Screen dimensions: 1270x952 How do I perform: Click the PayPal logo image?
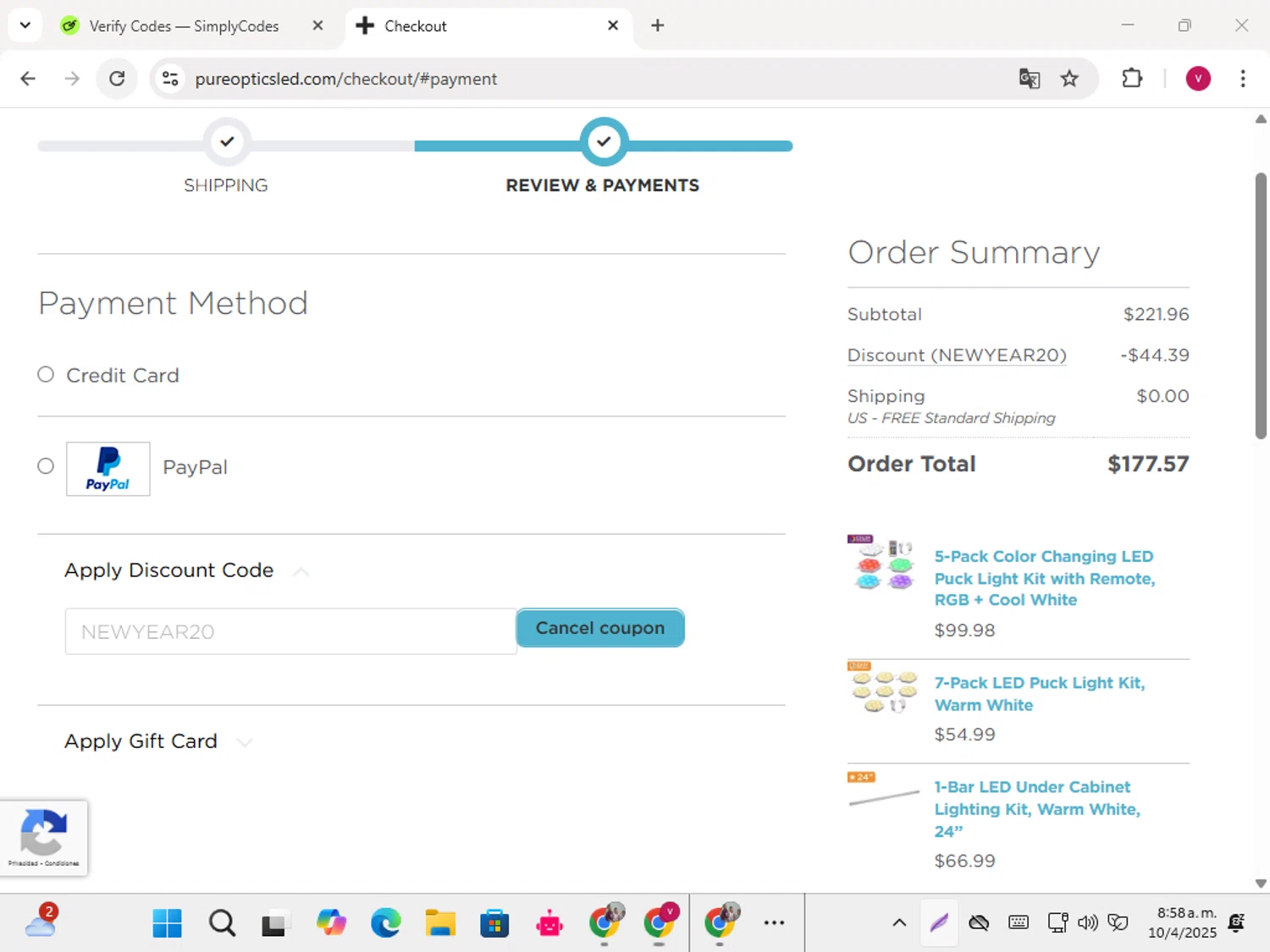(108, 469)
